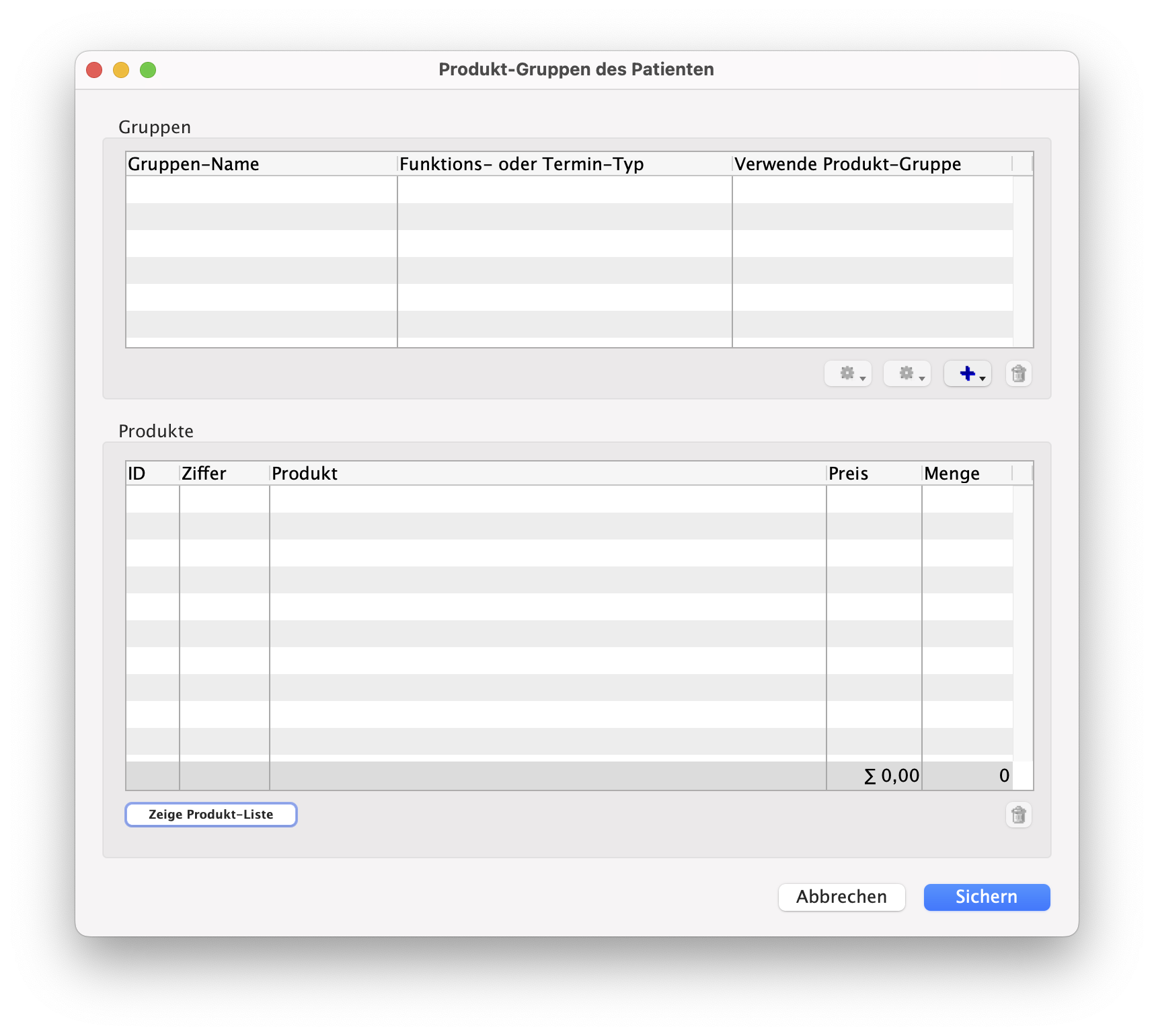
Task: Click the Verwende Produkt-Gruppe column header
Action: point(872,164)
